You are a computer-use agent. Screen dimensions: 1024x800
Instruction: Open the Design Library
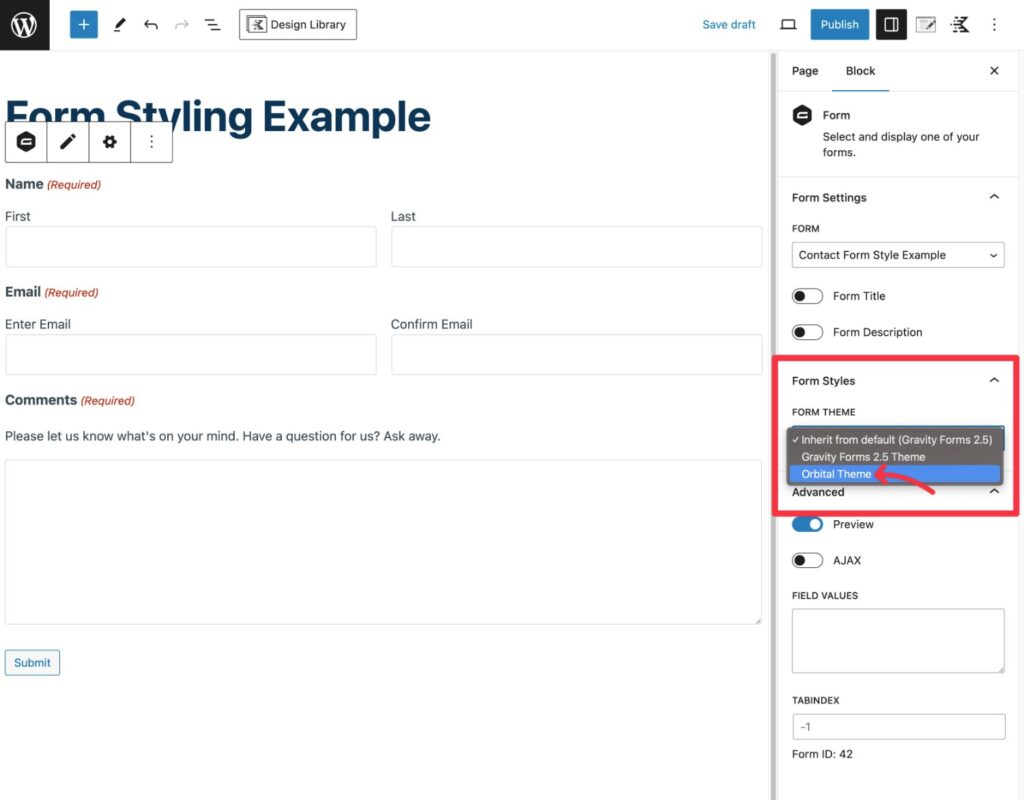tap(297, 24)
